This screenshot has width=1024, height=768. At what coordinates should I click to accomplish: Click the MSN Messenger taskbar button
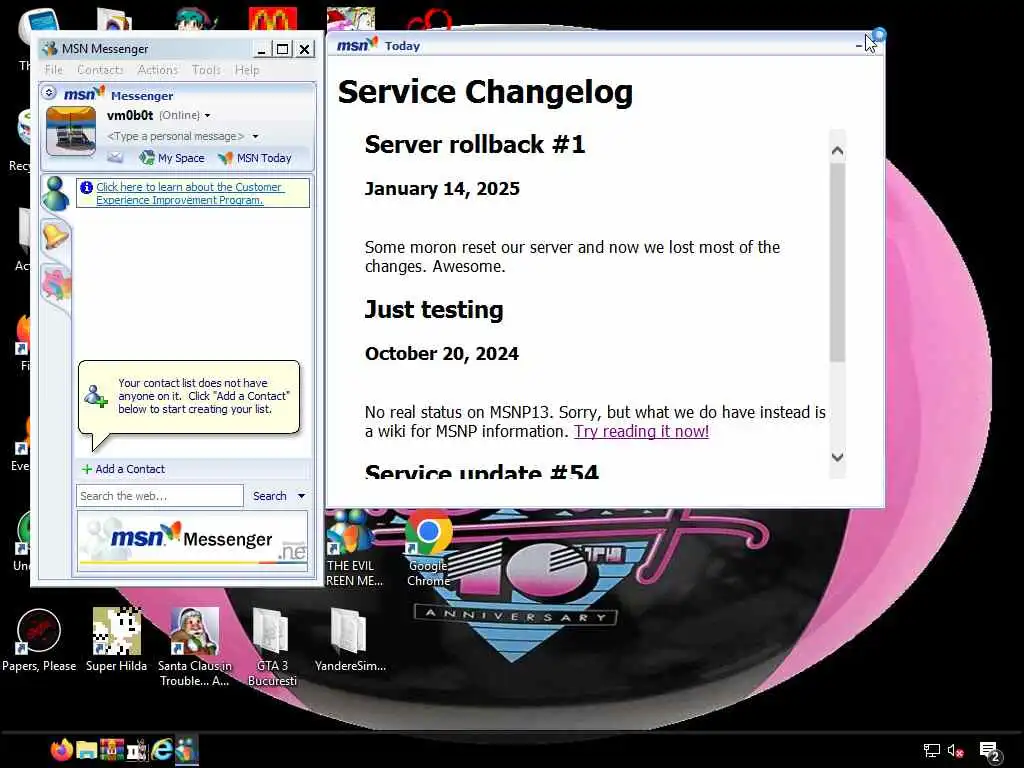[186, 750]
